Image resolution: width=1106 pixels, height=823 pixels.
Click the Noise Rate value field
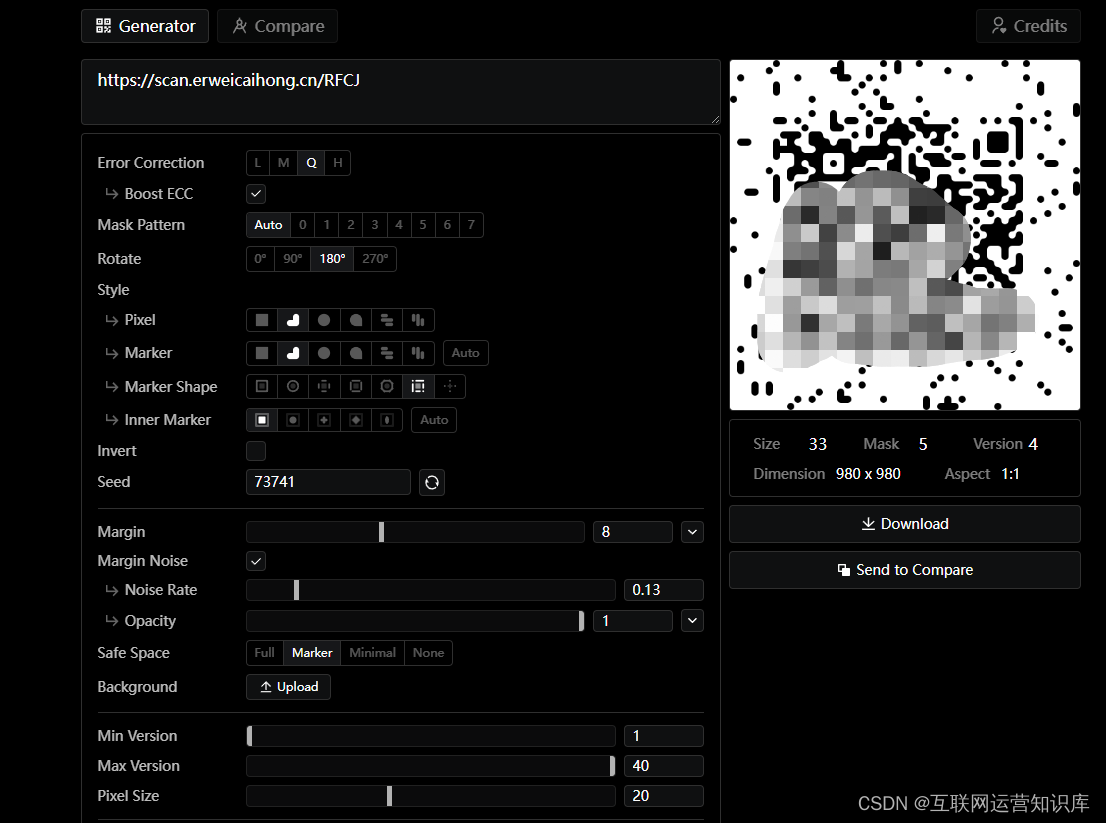tap(664, 590)
